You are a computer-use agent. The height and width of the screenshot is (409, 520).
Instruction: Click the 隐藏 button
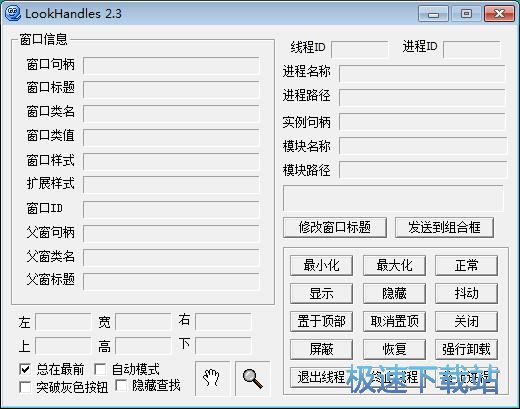pos(394,294)
